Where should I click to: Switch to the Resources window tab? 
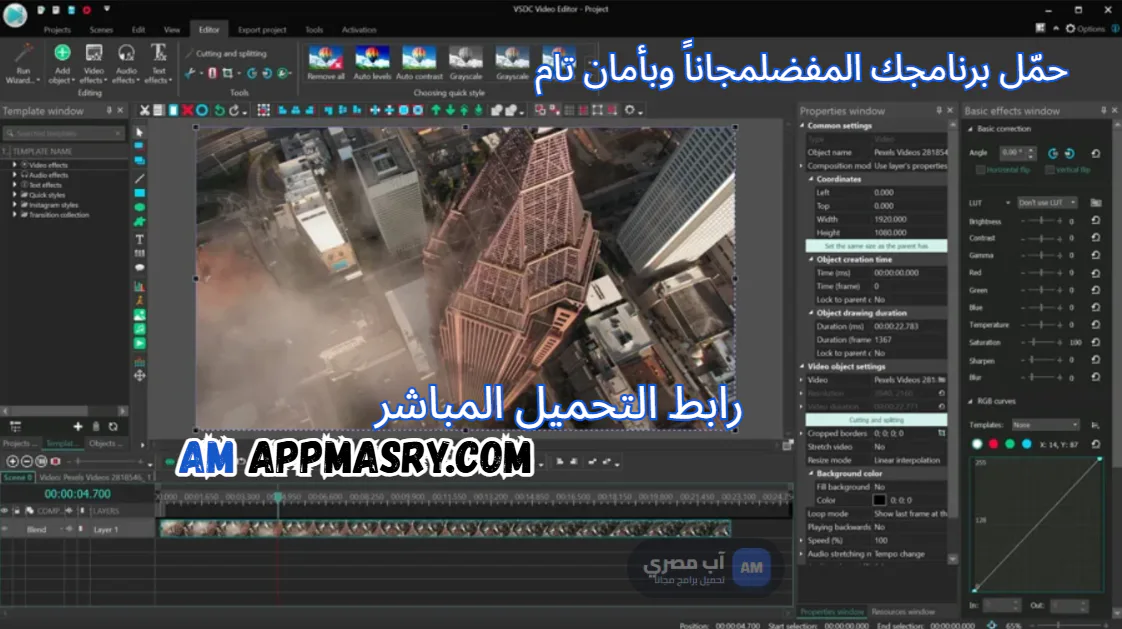(x=903, y=612)
